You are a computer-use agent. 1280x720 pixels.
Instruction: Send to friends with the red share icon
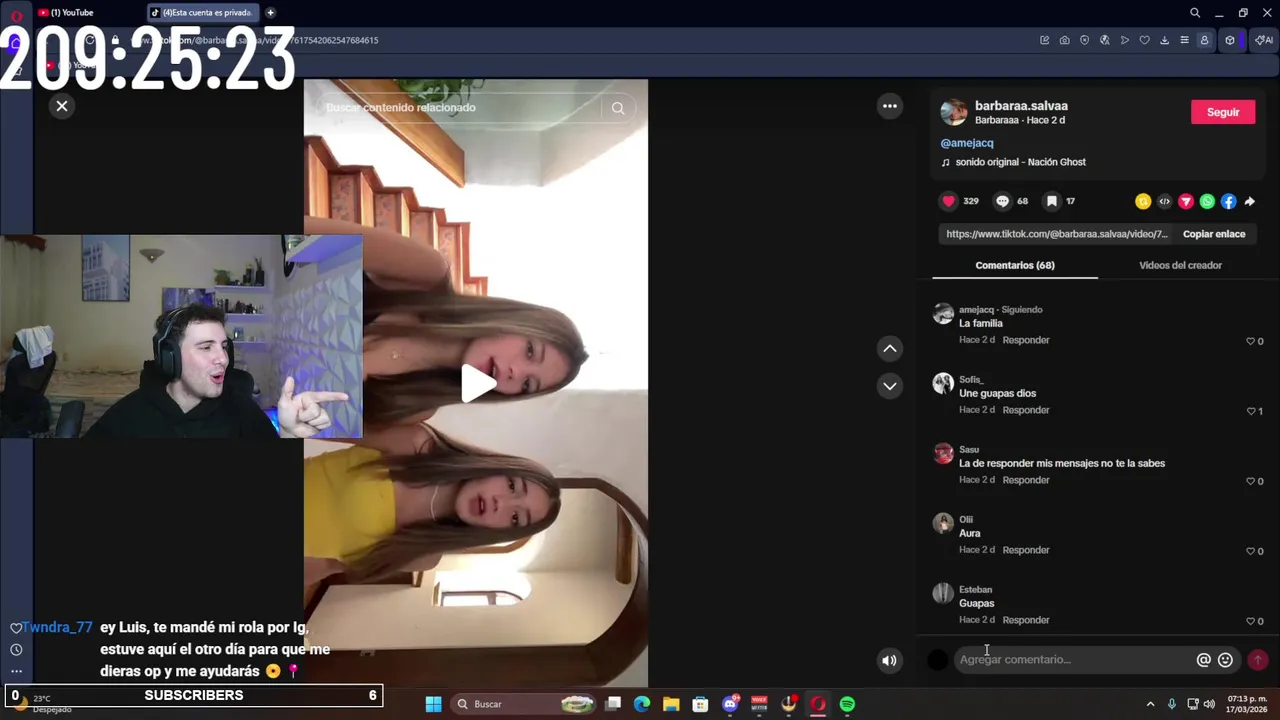click(1186, 201)
